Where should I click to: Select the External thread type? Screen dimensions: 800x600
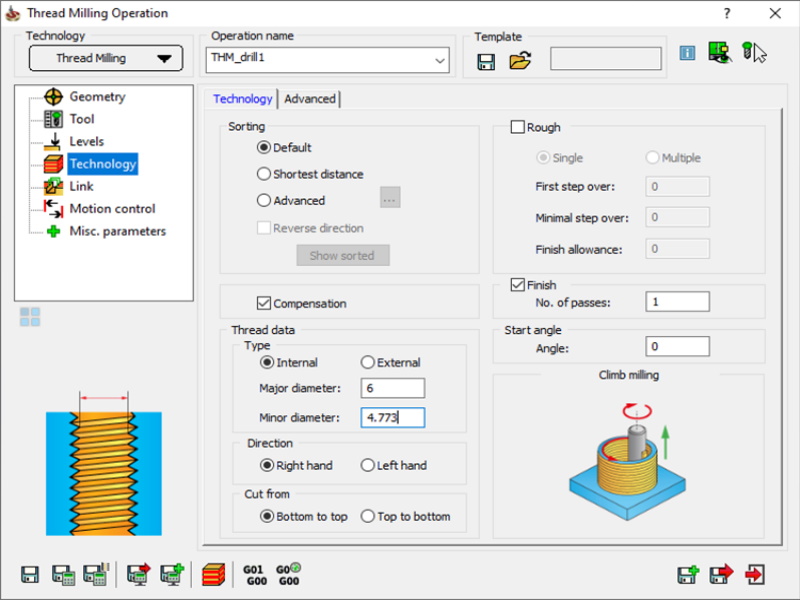click(367, 362)
